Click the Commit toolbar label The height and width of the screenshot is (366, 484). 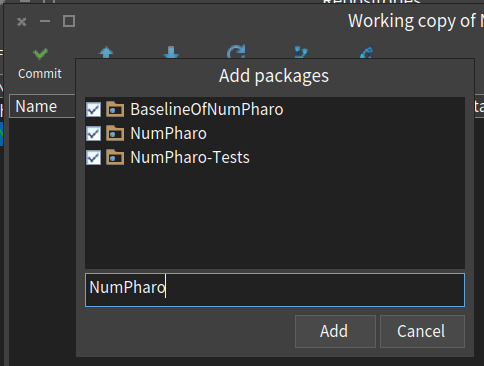click(x=40, y=74)
